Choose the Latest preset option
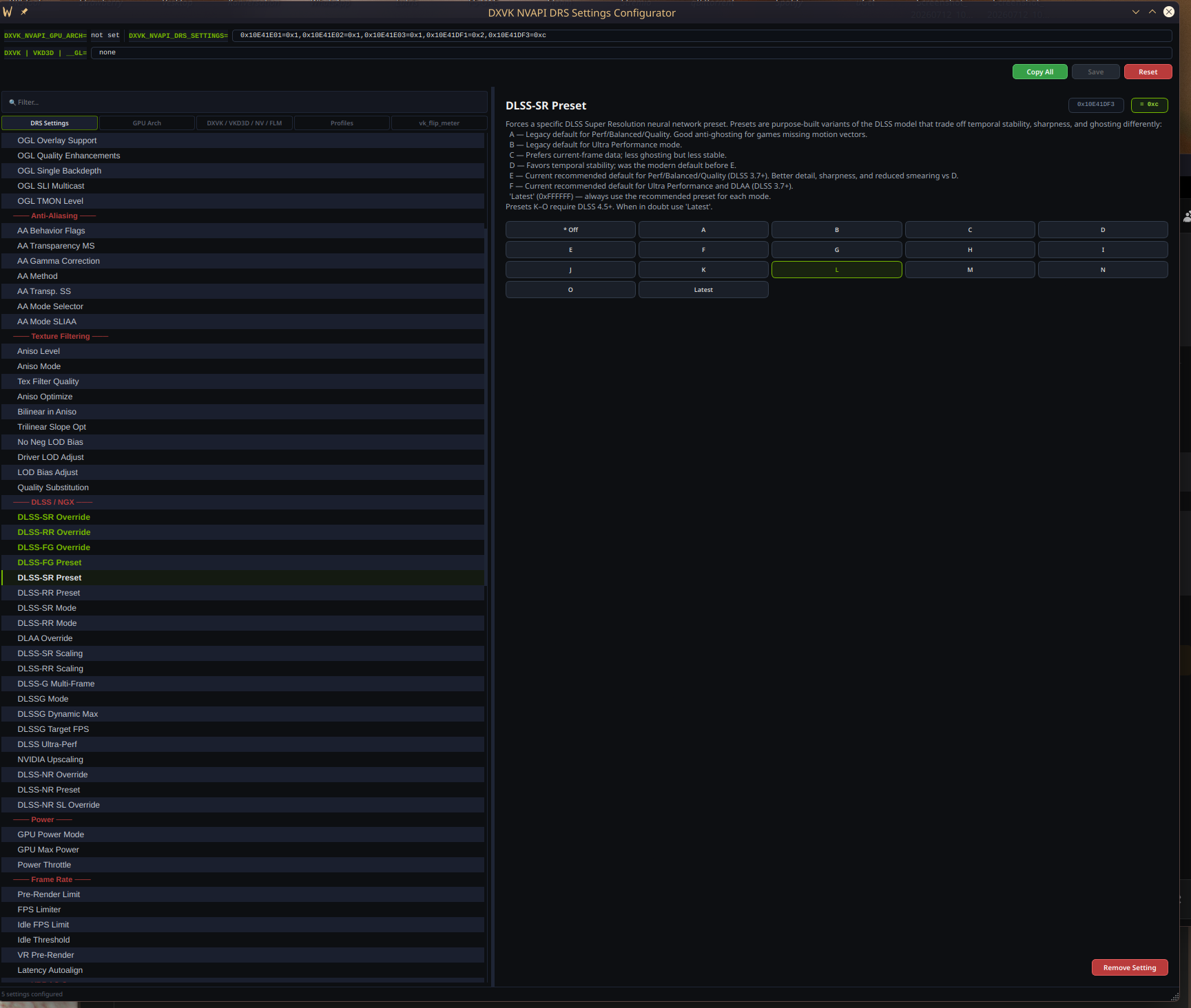Viewport: 1191px width, 1008px height. pyautogui.click(x=703, y=290)
